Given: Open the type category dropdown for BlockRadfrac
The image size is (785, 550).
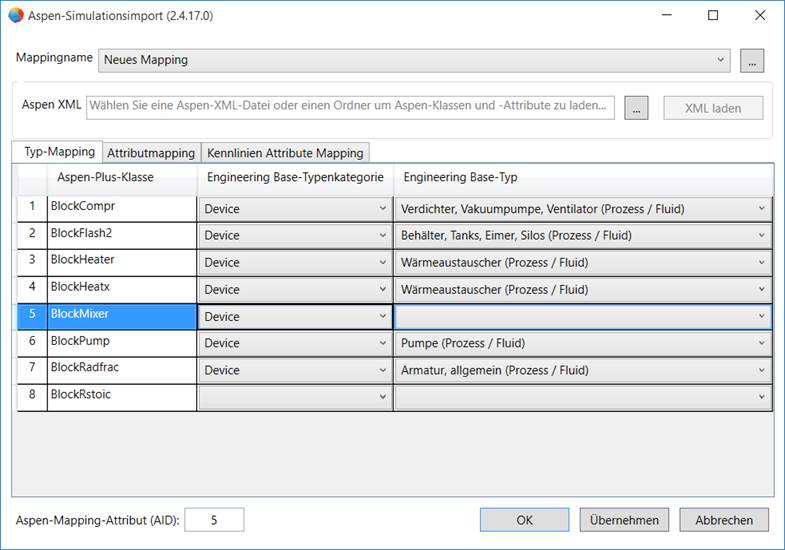Looking at the screenshot, I should pyautogui.click(x=295, y=370).
